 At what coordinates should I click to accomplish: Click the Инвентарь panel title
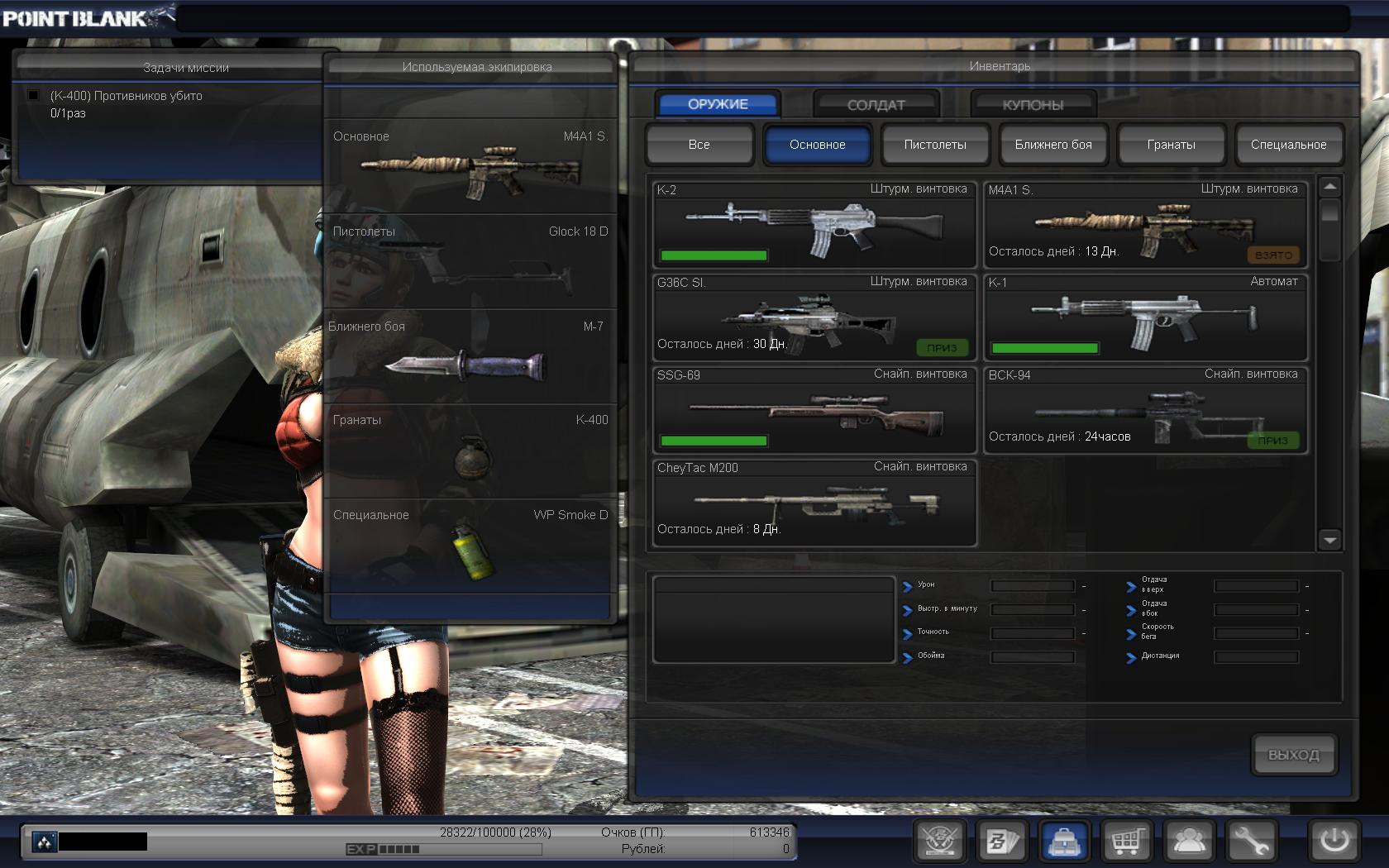1000,66
